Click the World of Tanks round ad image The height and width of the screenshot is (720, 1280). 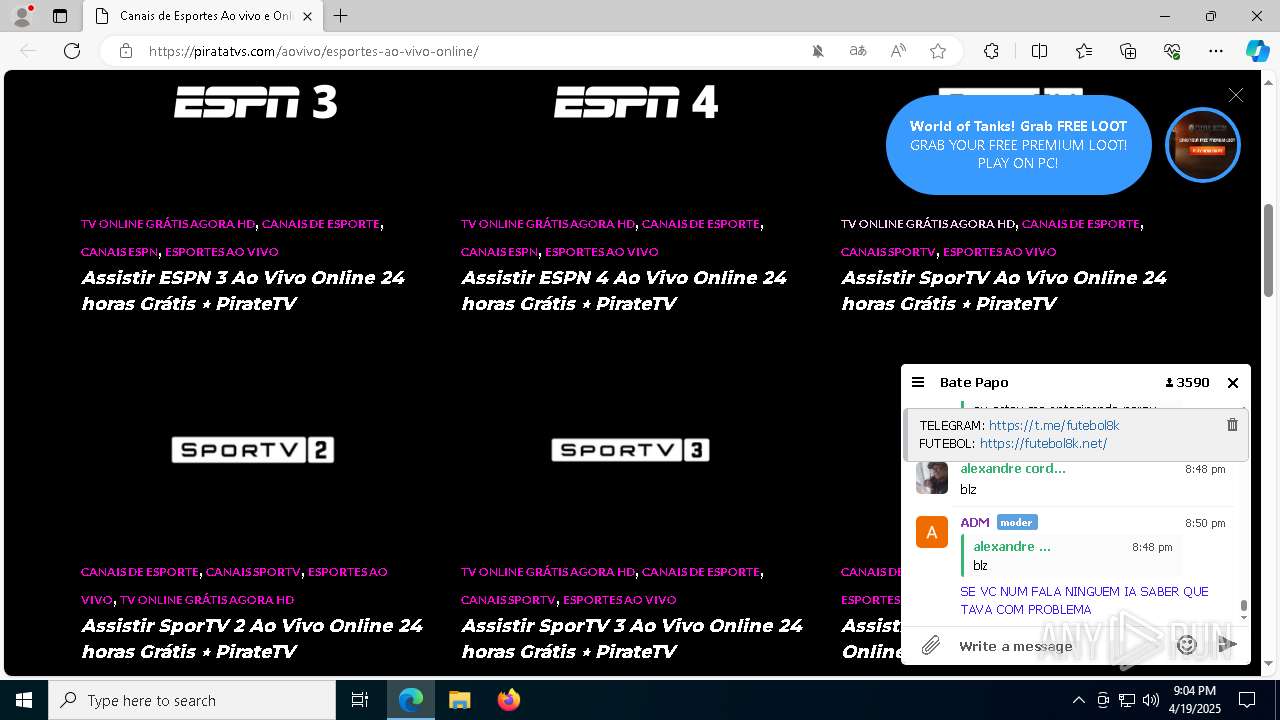click(x=1203, y=145)
